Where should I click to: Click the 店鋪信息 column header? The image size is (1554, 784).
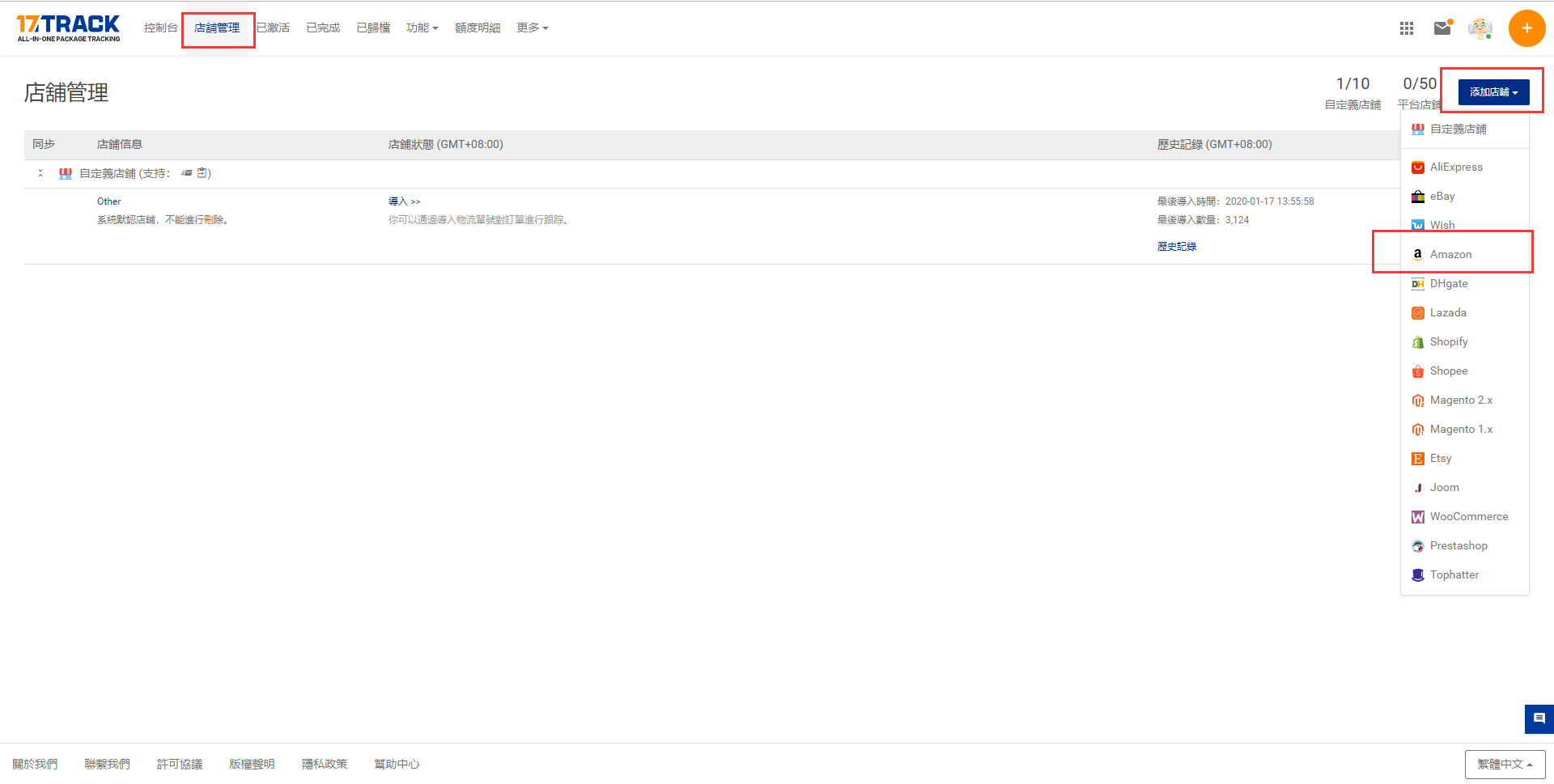[x=120, y=144]
